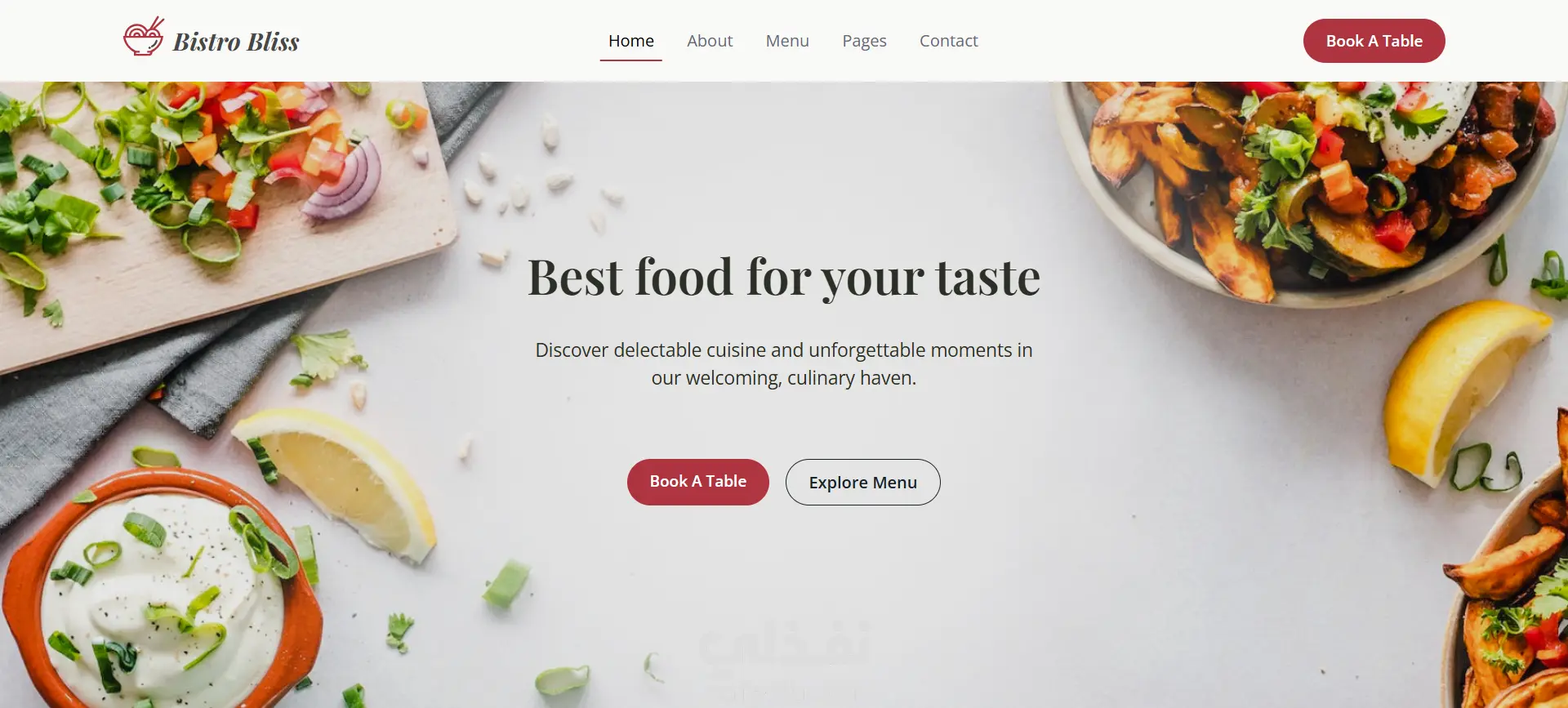Screen dimensions: 1568x708
Task: Click the hero section Book A Table button
Action: 698,482
